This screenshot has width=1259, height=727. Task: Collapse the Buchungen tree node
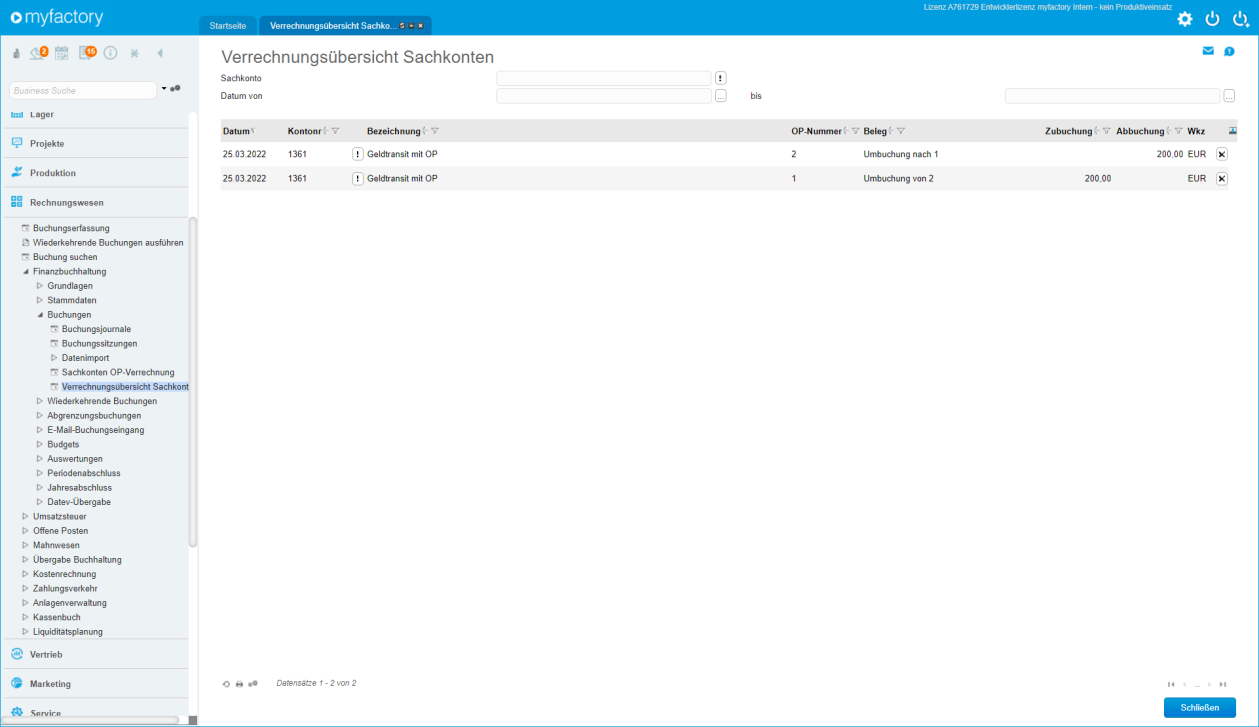pos(40,315)
